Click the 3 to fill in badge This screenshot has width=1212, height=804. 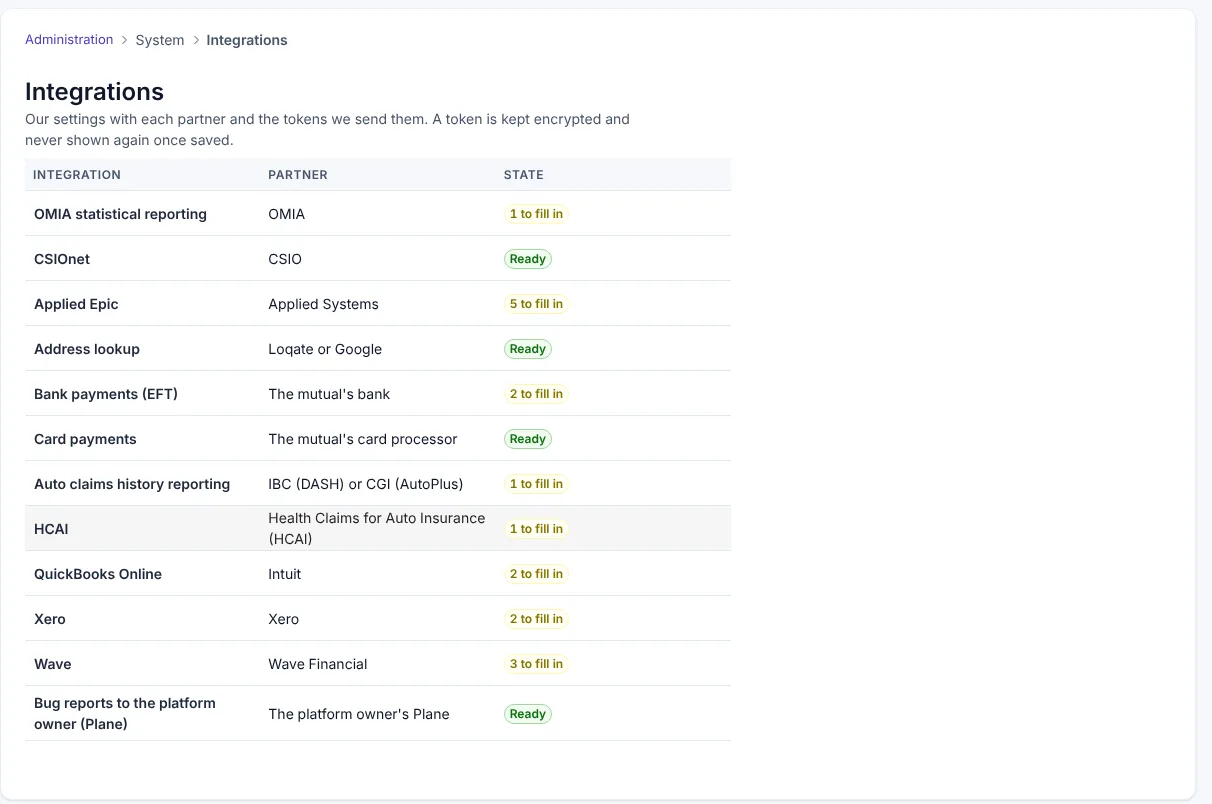point(536,664)
